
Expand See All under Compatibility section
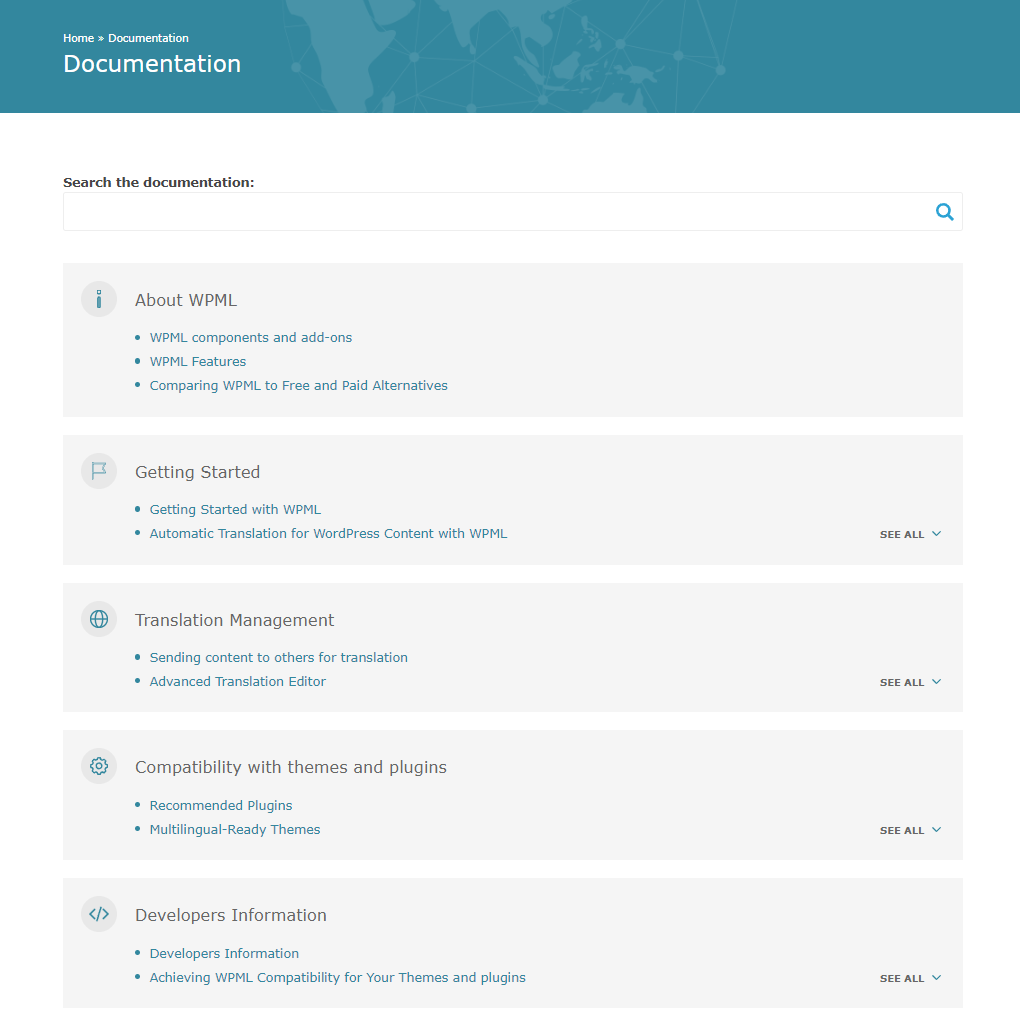tap(910, 830)
